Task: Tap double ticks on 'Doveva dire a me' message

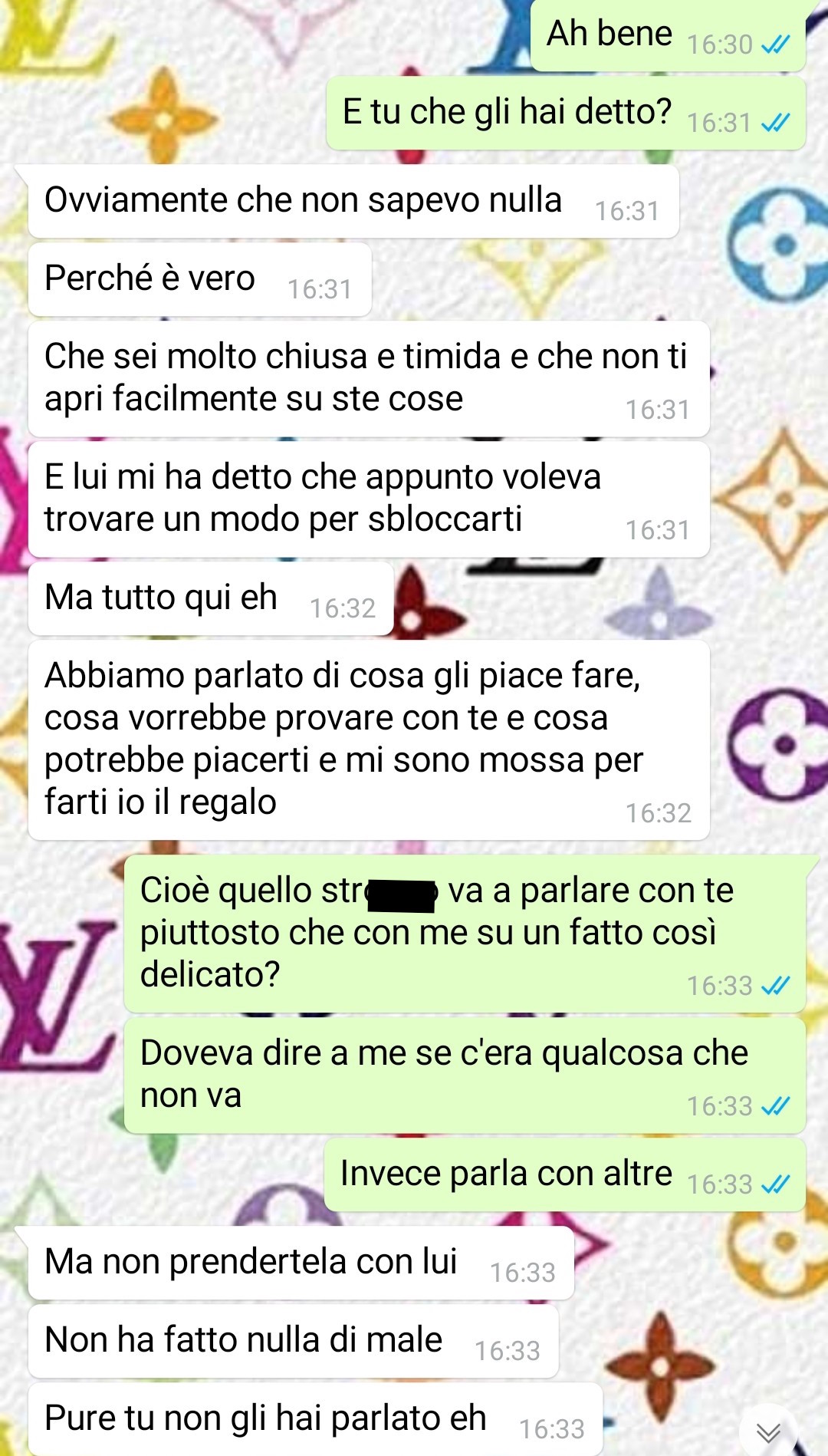Action: (x=775, y=1106)
